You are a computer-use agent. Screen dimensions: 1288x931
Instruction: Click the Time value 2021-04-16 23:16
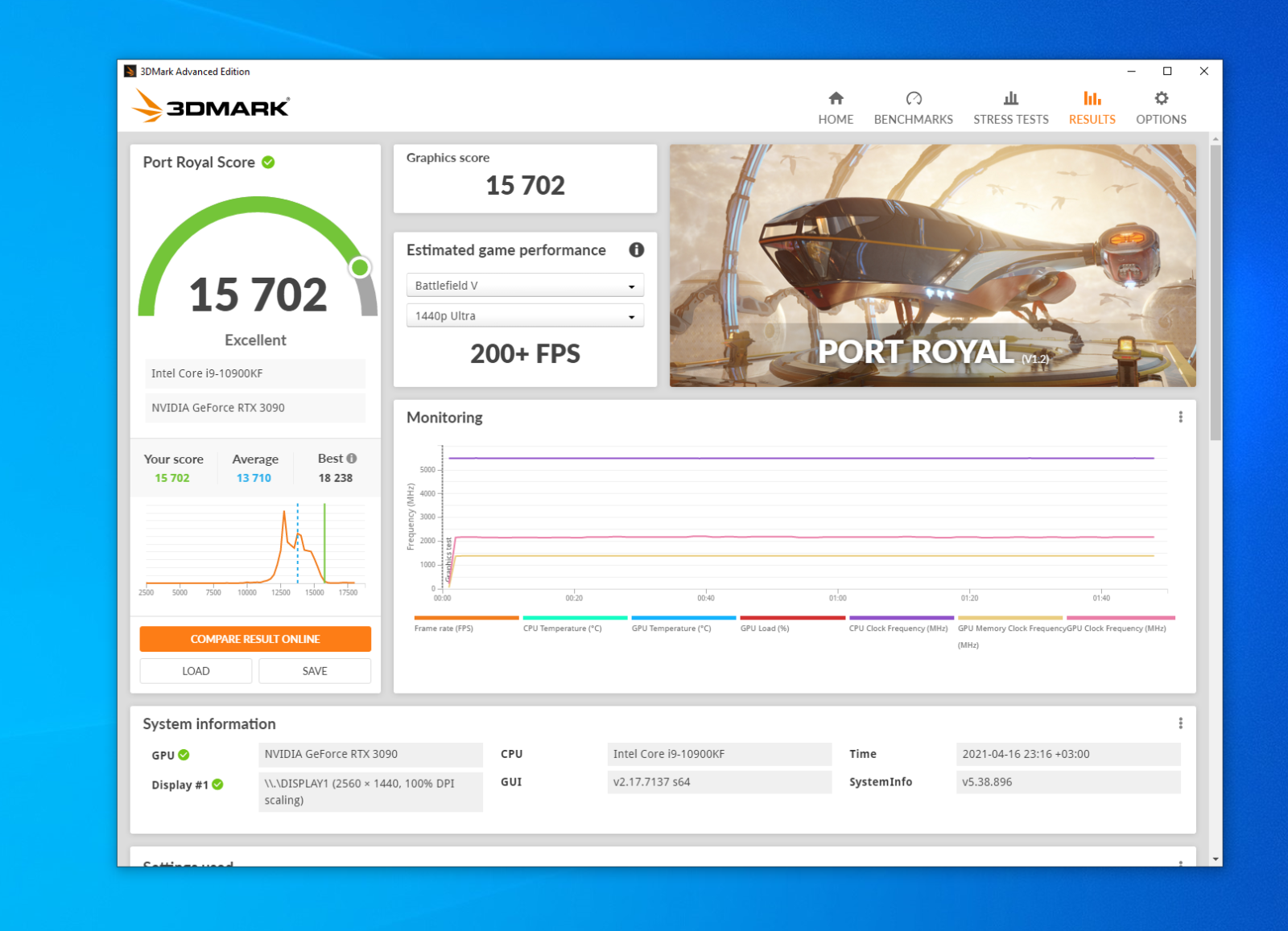pyautogui.click(x=1068, y=754)
